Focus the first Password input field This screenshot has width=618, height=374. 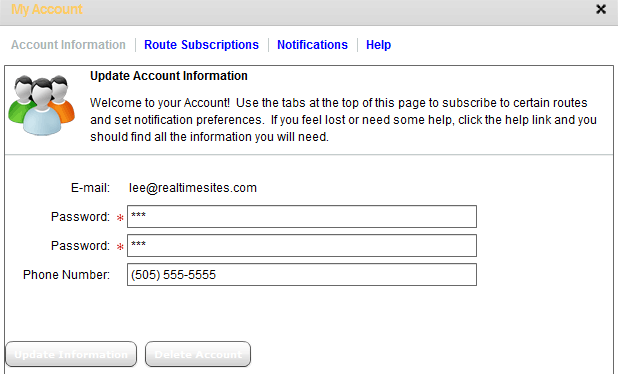pyautogui.click(x=302, y=216)
